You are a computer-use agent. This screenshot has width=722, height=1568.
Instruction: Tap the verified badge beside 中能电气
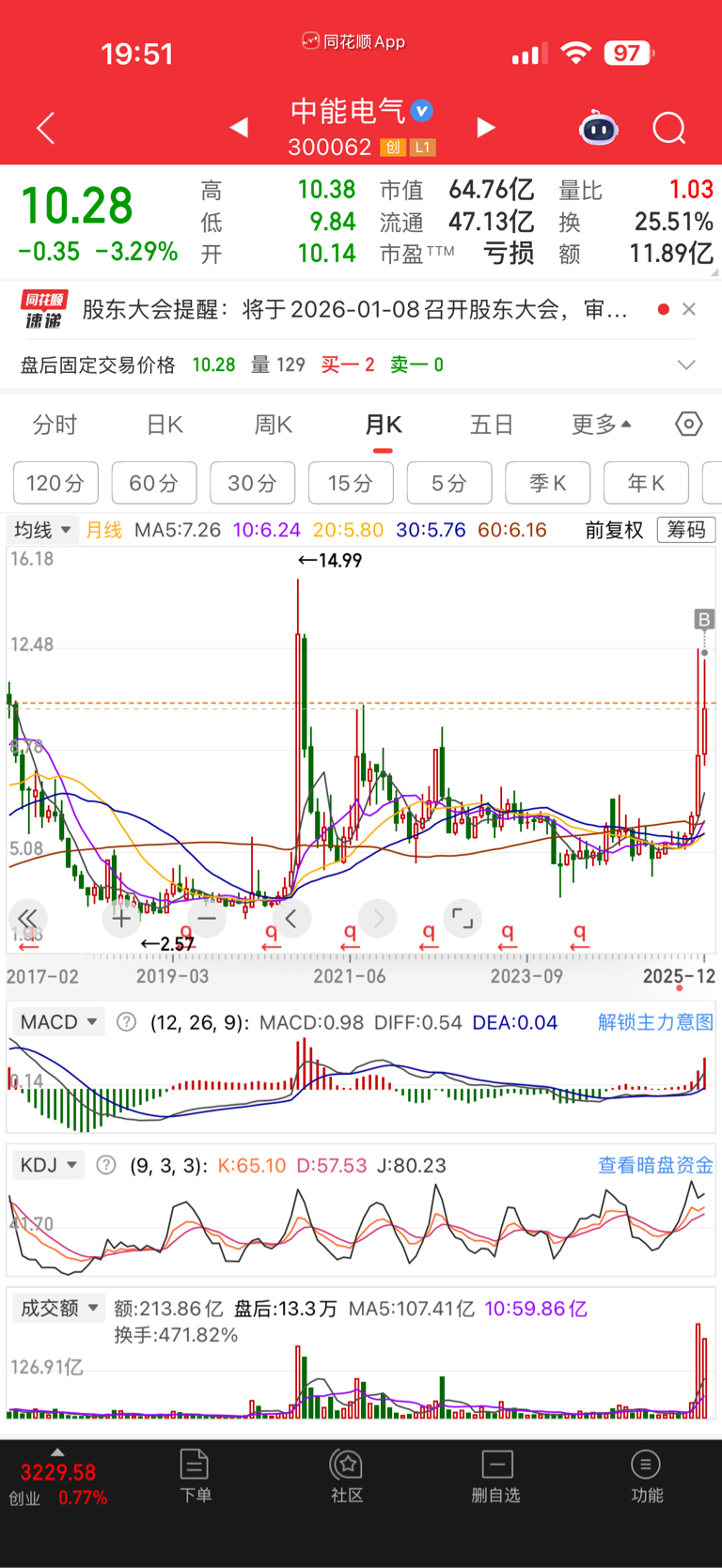coord(422,111)
